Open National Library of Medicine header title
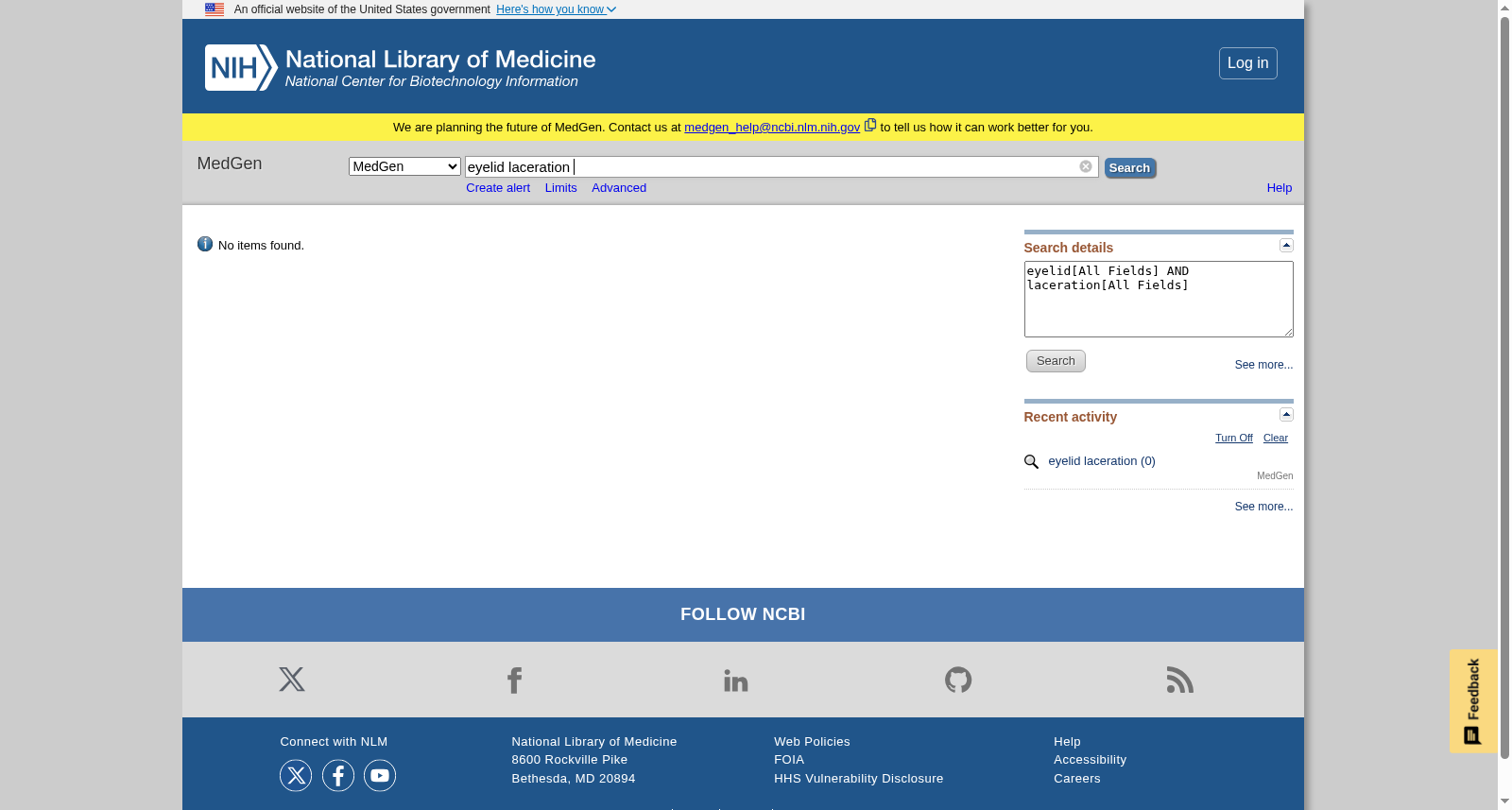Screen dimensions: 1512x810 440,60
